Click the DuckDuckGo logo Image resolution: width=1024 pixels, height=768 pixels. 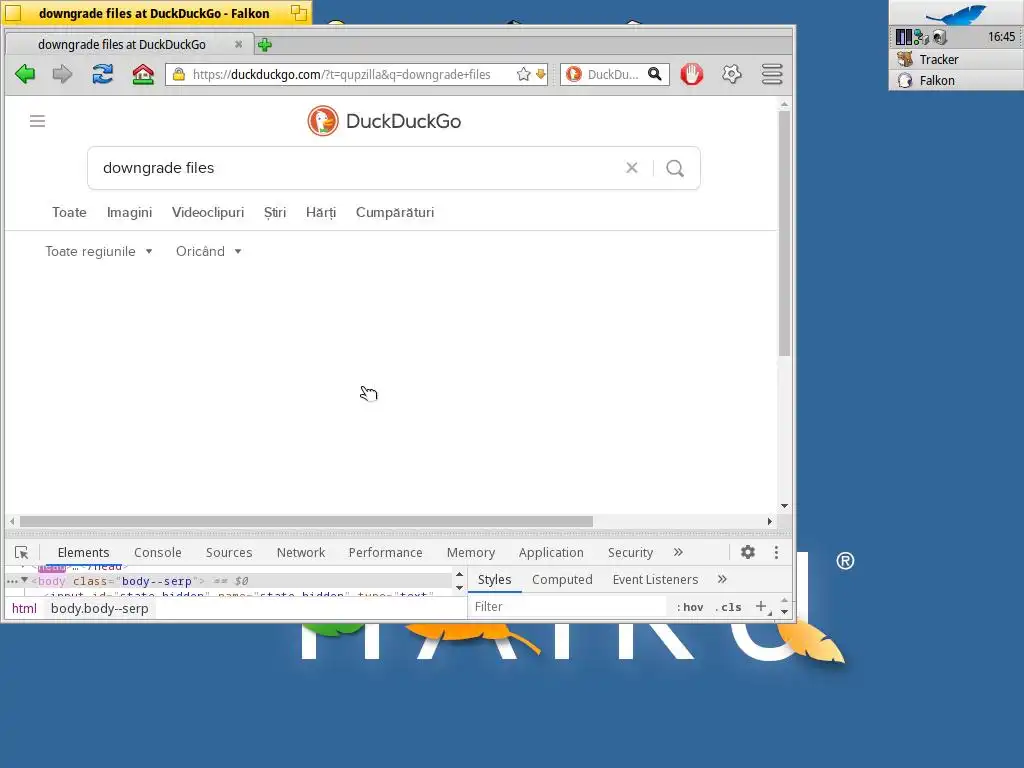pyautogui.click(x=385, y=121)
